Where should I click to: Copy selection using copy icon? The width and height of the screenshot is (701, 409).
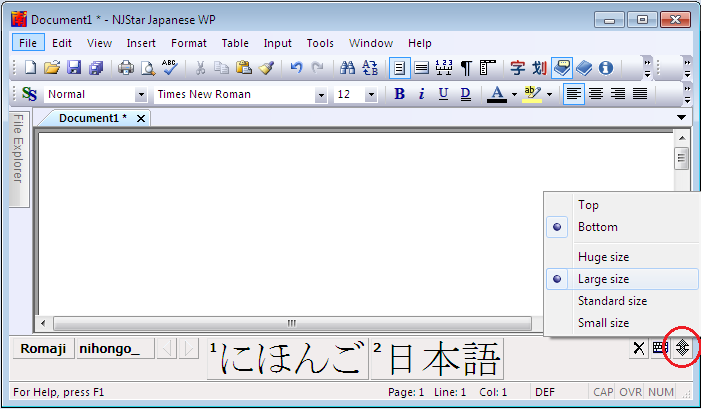(221, 68)
